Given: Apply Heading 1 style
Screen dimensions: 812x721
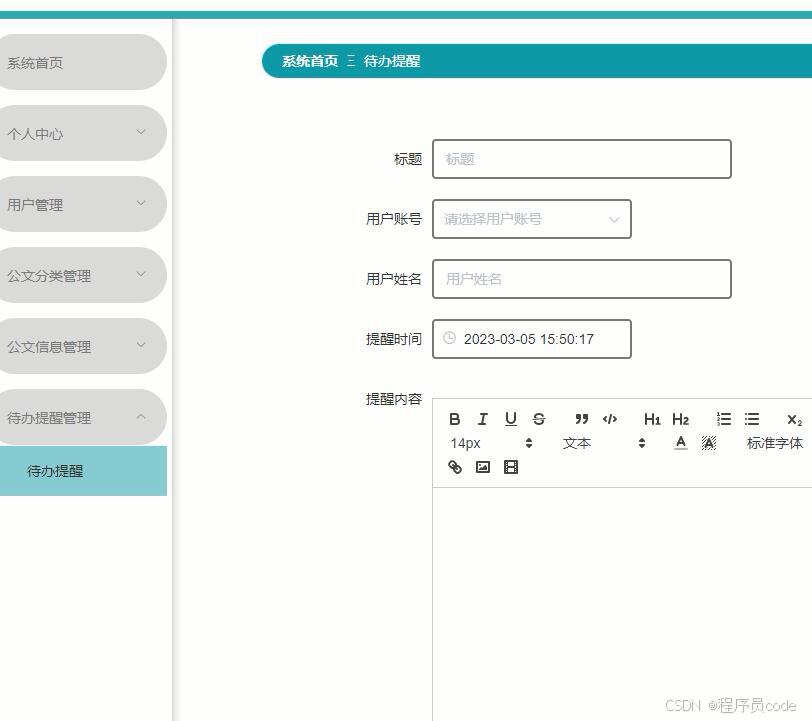Looking at the screenshot, I should pyautogui.click(x=652, y=419).
